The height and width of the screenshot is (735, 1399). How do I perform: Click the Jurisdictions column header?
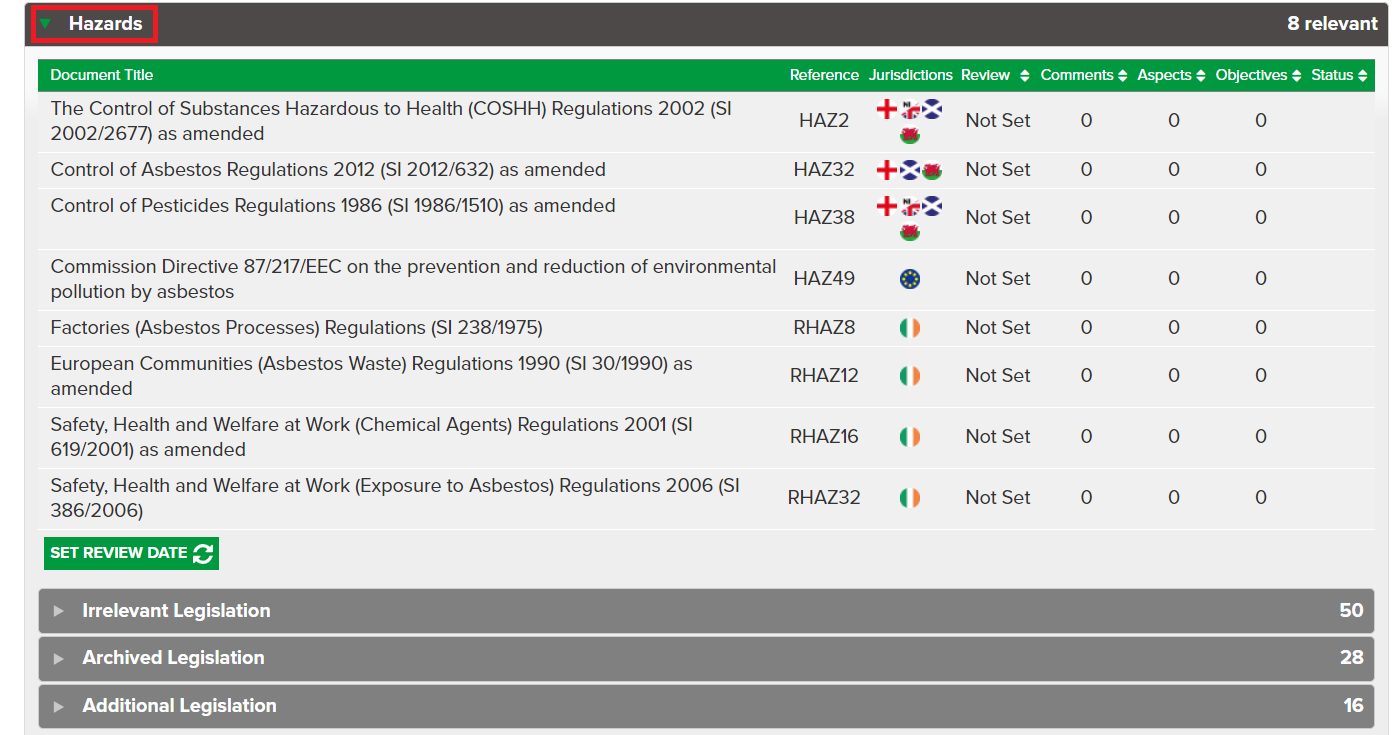(x=911, y=75)
